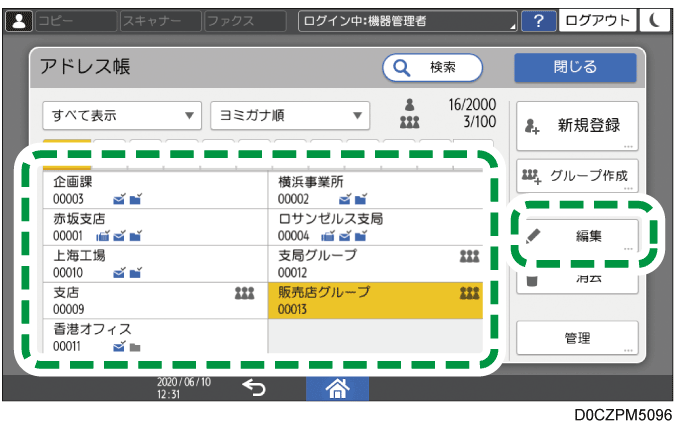Click the 閉じる button
Image resolution: width=675 pixels, height=427 pixels.
click(x=575, y=68)
